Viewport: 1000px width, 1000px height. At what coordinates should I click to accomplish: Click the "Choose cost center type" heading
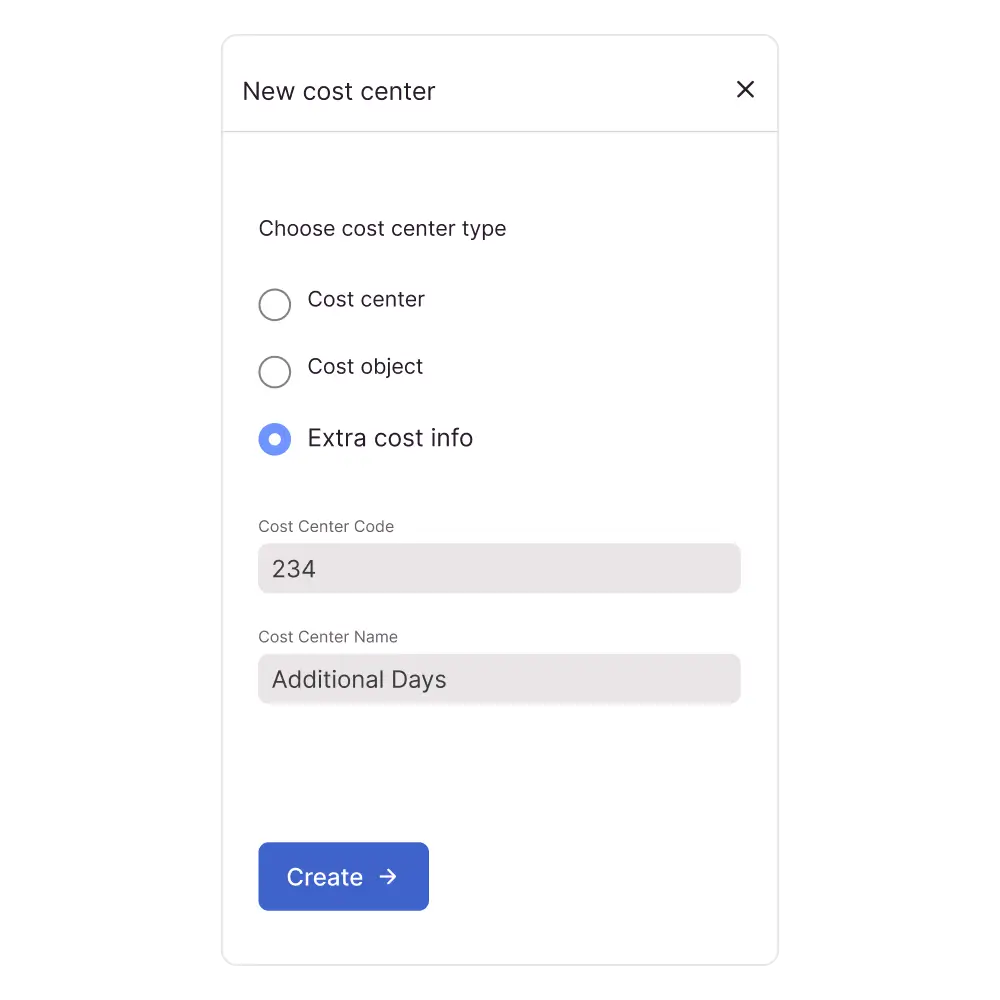click(382, 229)
